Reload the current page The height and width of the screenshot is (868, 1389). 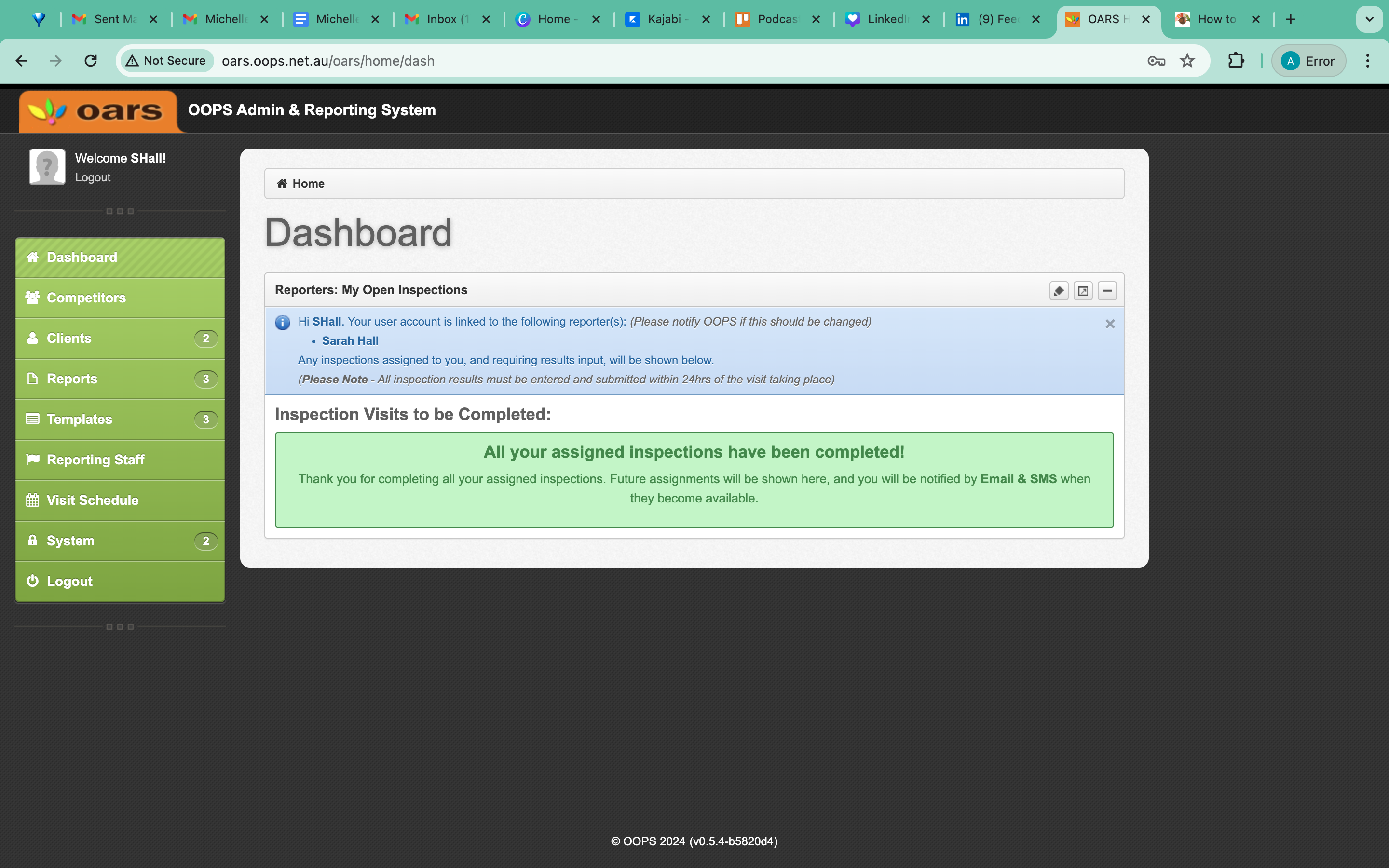[x=91, y=61]
